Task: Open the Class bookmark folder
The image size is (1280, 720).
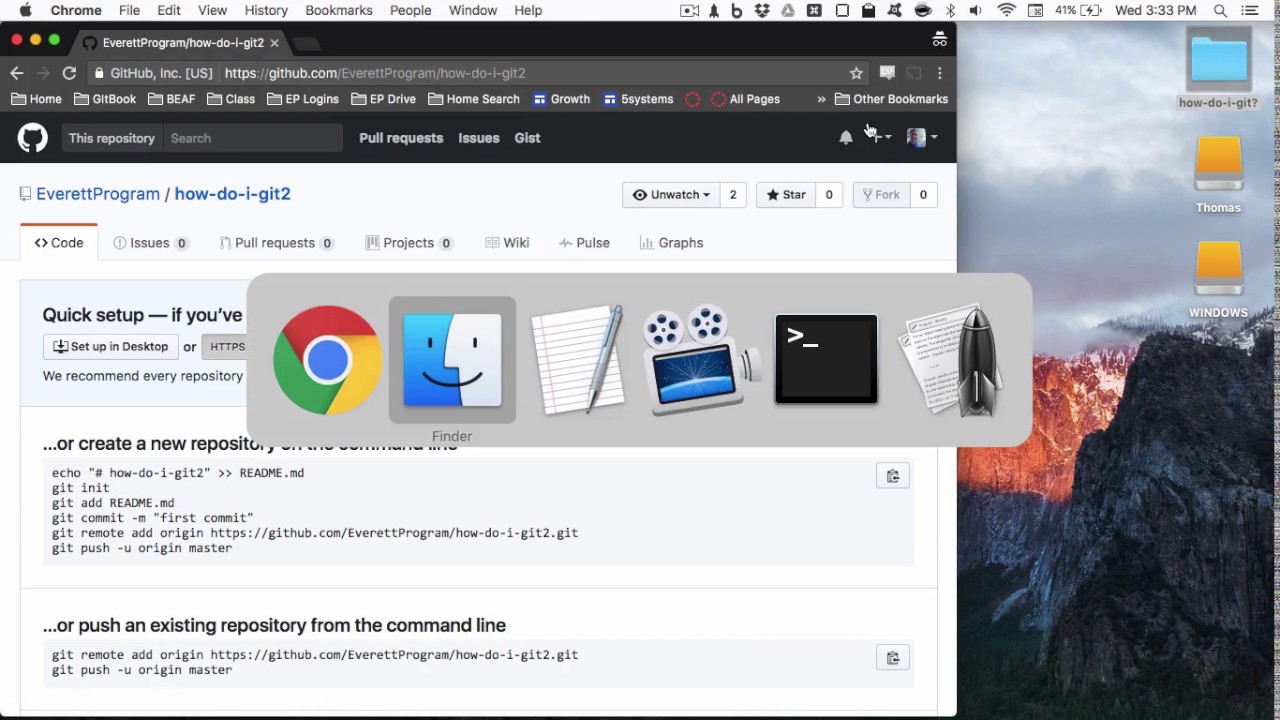Action: click(230, 99)
